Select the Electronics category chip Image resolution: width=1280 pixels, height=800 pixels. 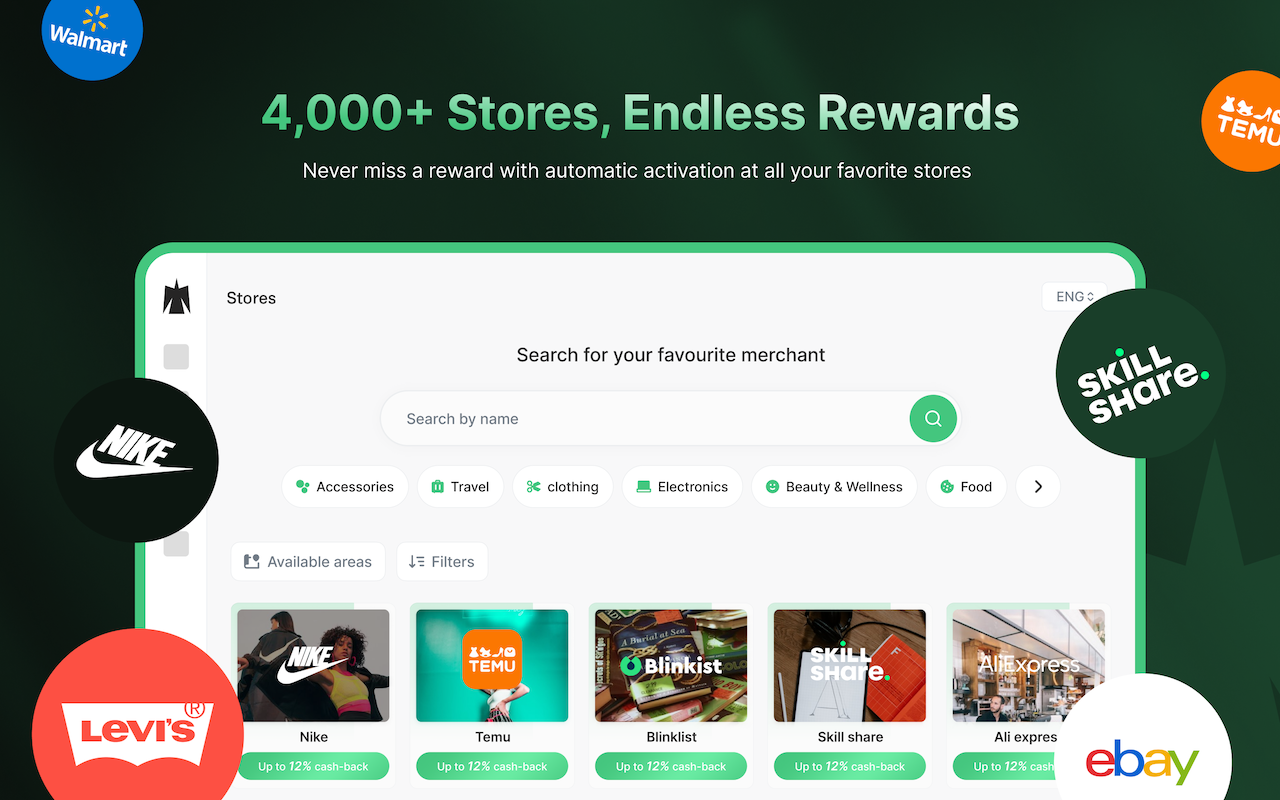coord(682,487)
